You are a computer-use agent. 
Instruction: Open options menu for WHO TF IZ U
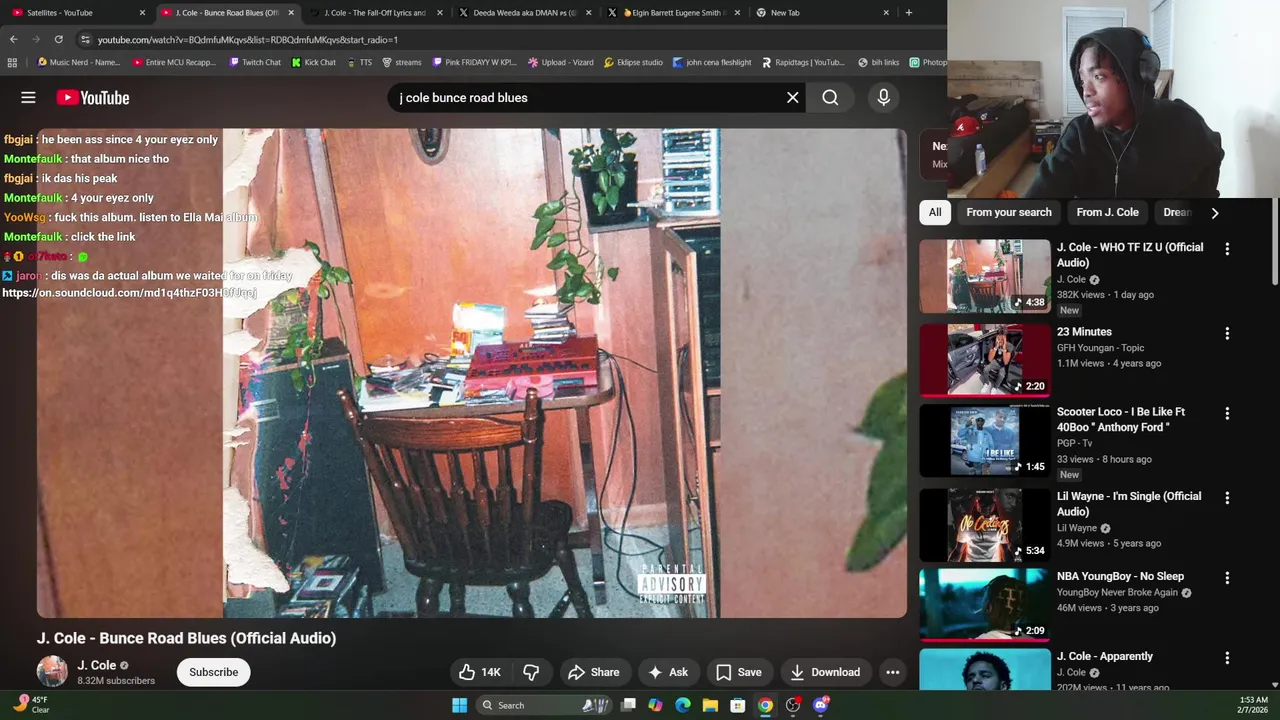(1227, 249)
